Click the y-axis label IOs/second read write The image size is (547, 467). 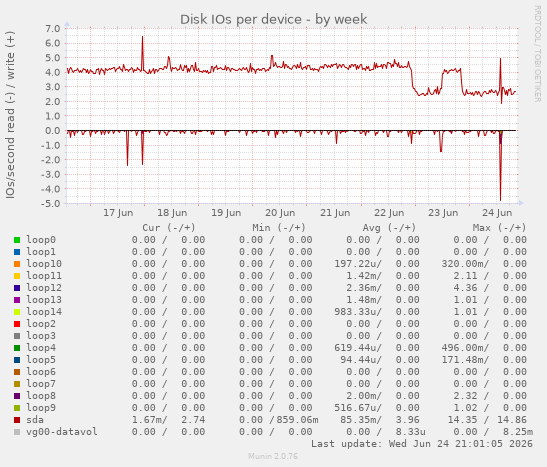tap(10, 115)
